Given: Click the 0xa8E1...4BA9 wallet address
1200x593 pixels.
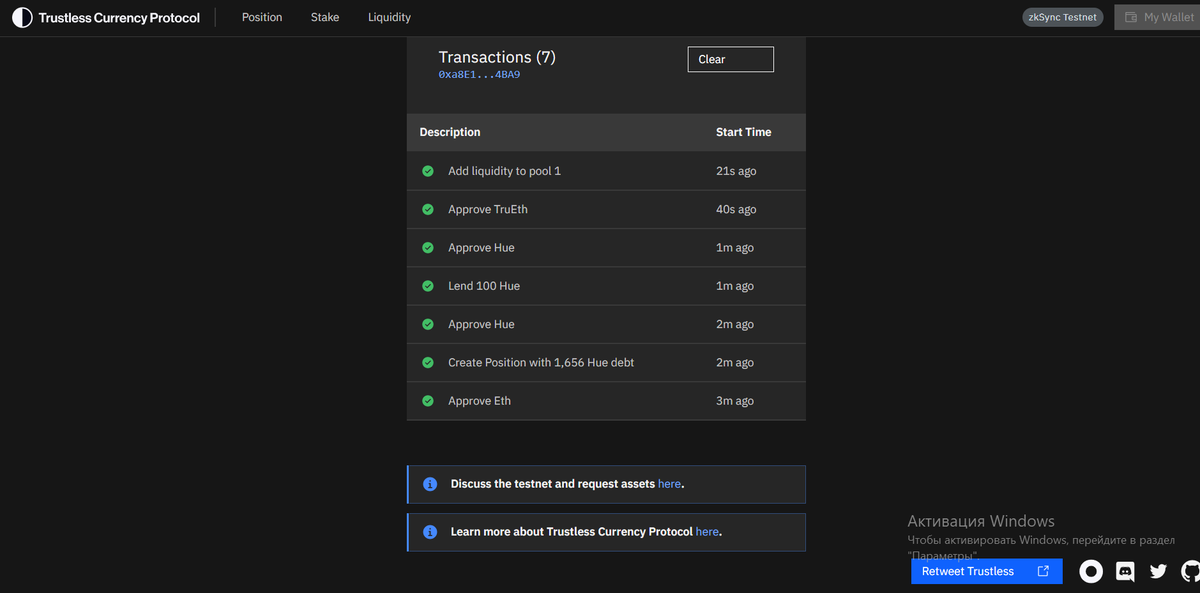Looking at the screenshot, I should (477, 73).
